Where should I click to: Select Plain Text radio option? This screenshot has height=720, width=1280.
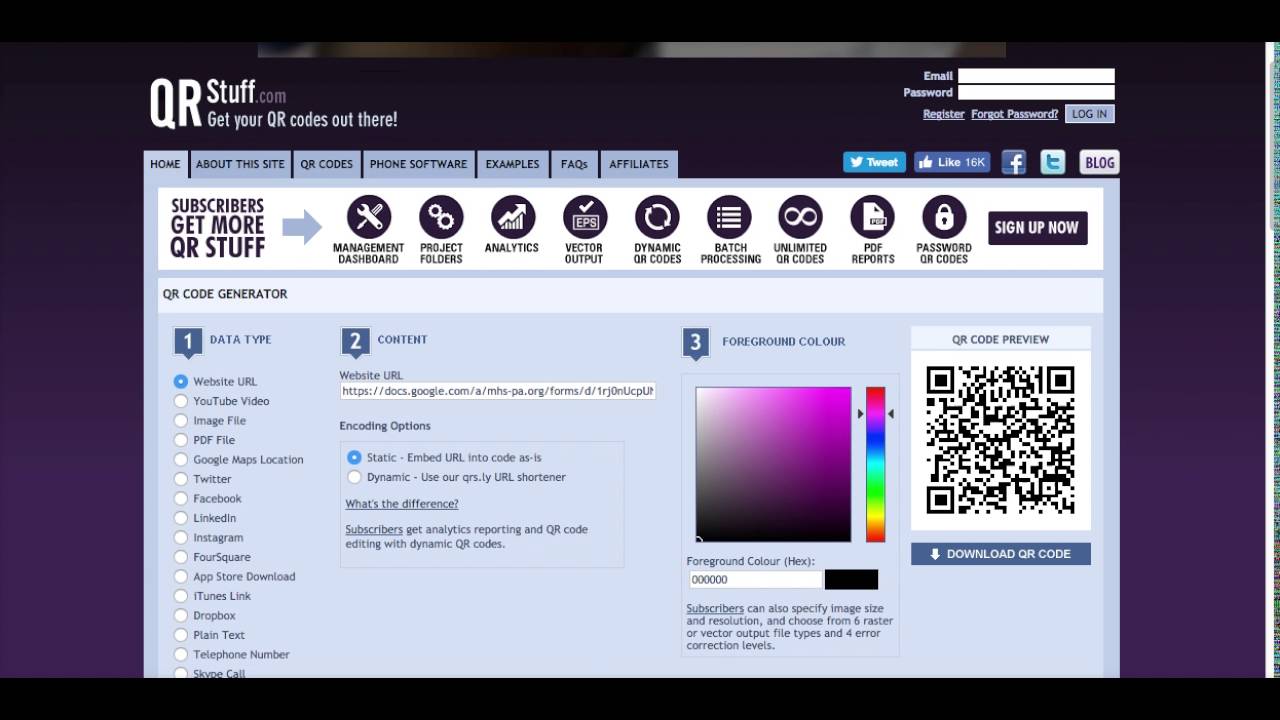181,635
